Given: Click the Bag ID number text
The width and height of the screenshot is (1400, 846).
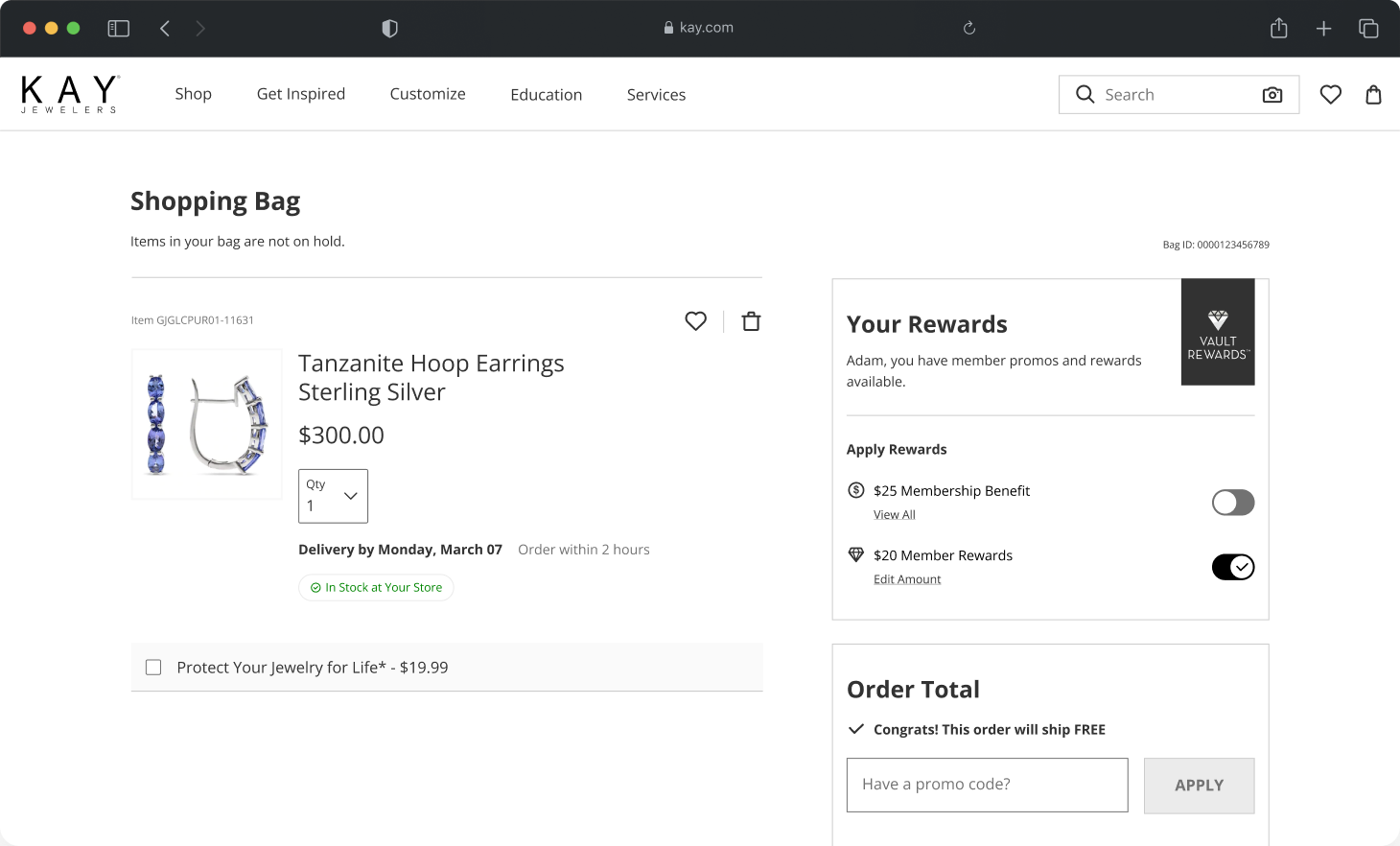Looking at the screenshot, I should point(1216,245).
